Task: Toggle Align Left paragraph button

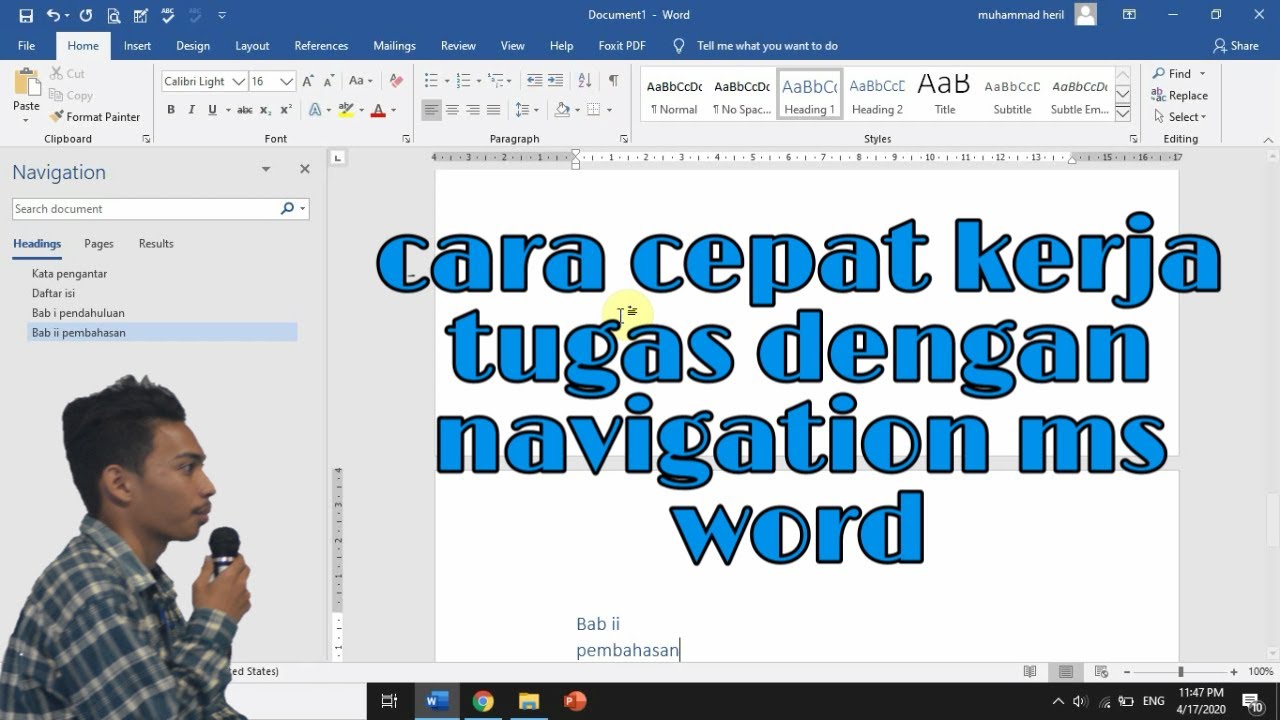Action: click(x=431, y=110)
